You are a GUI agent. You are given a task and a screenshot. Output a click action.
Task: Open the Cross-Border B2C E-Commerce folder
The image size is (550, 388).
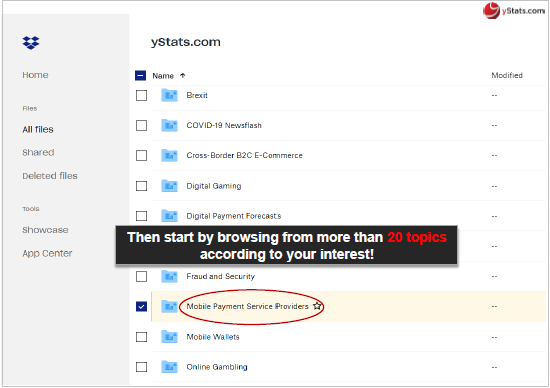coord(244,155)
